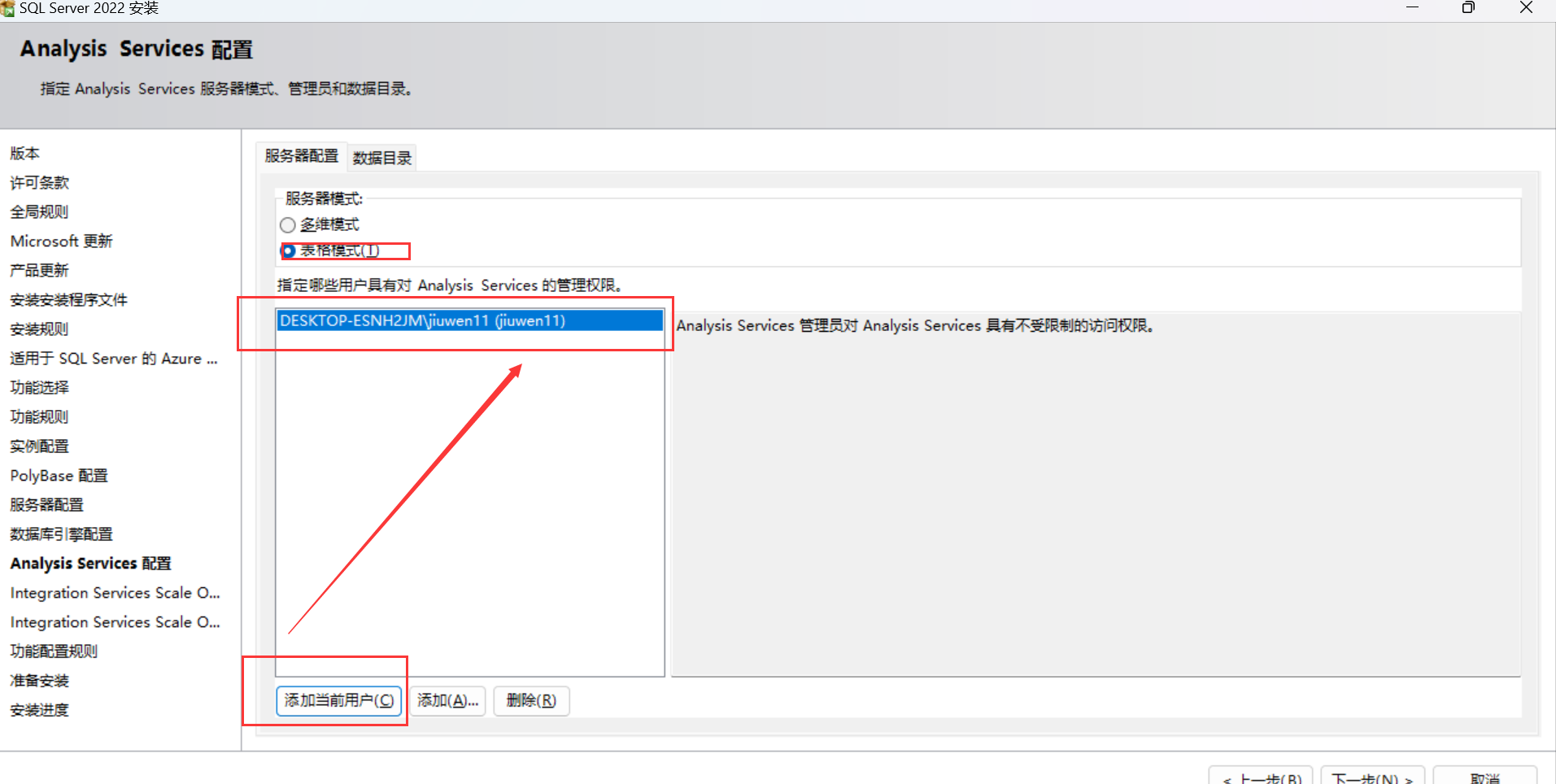Click the Microsoft 更新 step
1556x784 pixels.
[x=61, y=241]
